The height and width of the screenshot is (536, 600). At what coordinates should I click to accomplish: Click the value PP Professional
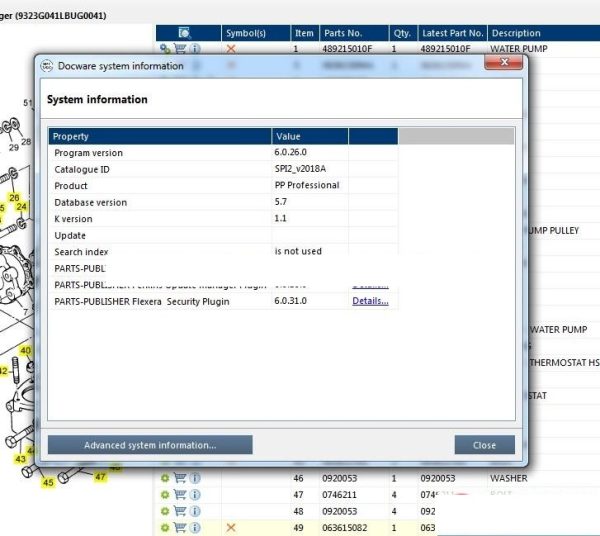pos(307,185)
